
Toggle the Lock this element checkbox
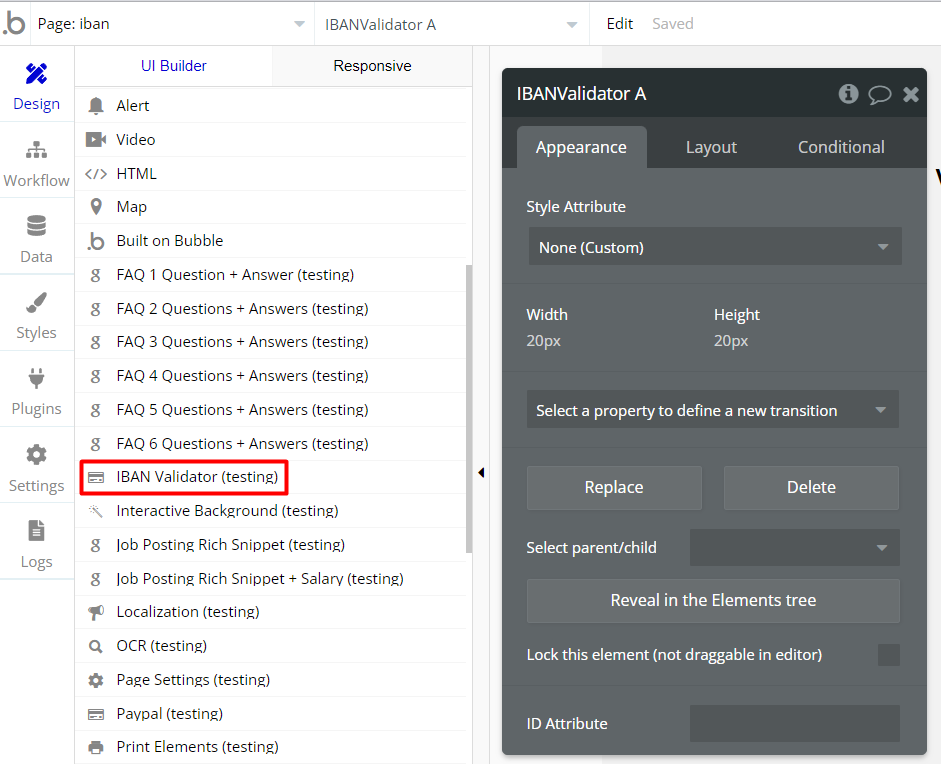click(888, 655)
